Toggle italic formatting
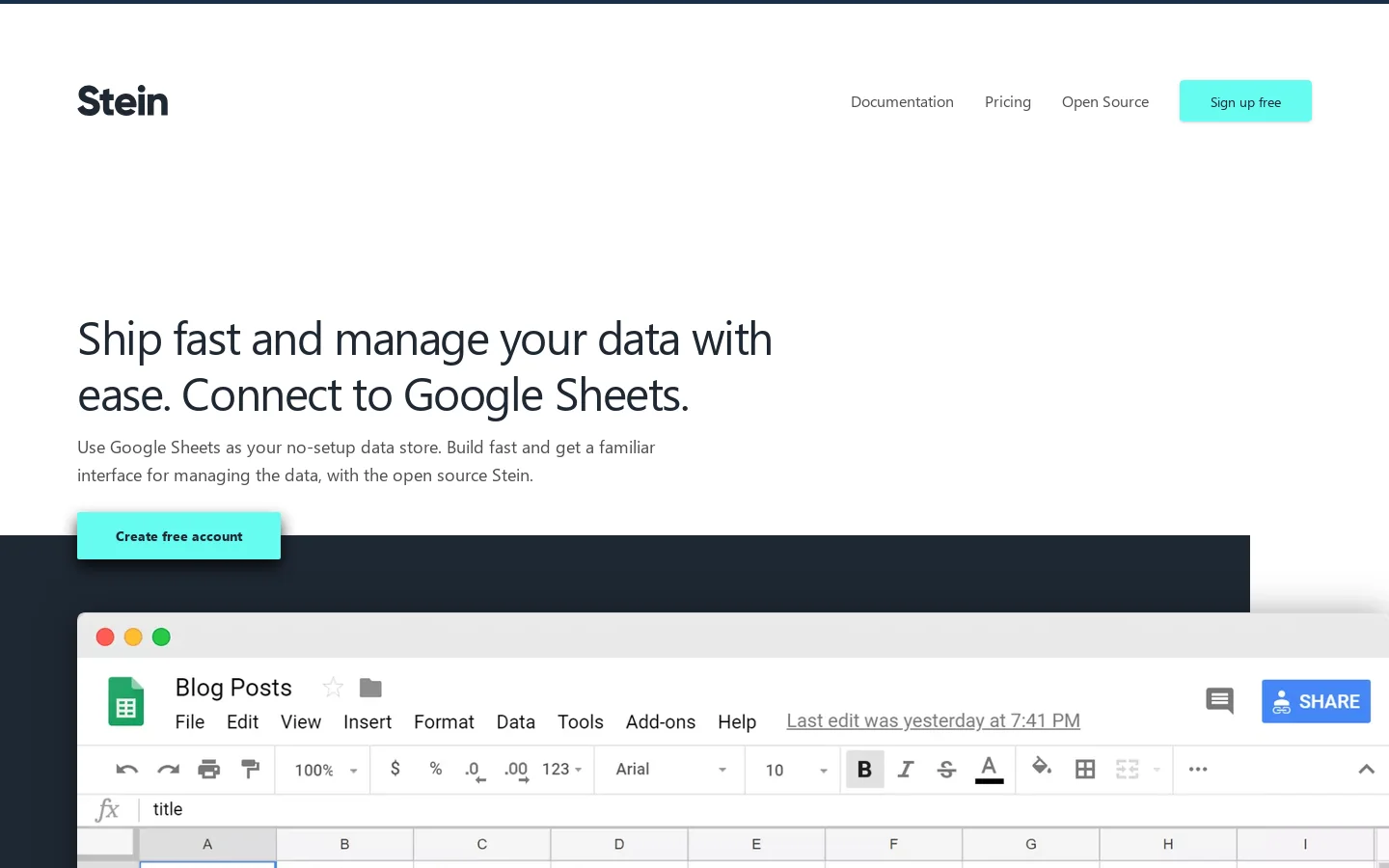Image resolution: width=1389 pixels, height=868 pixels. coord(906,770)
